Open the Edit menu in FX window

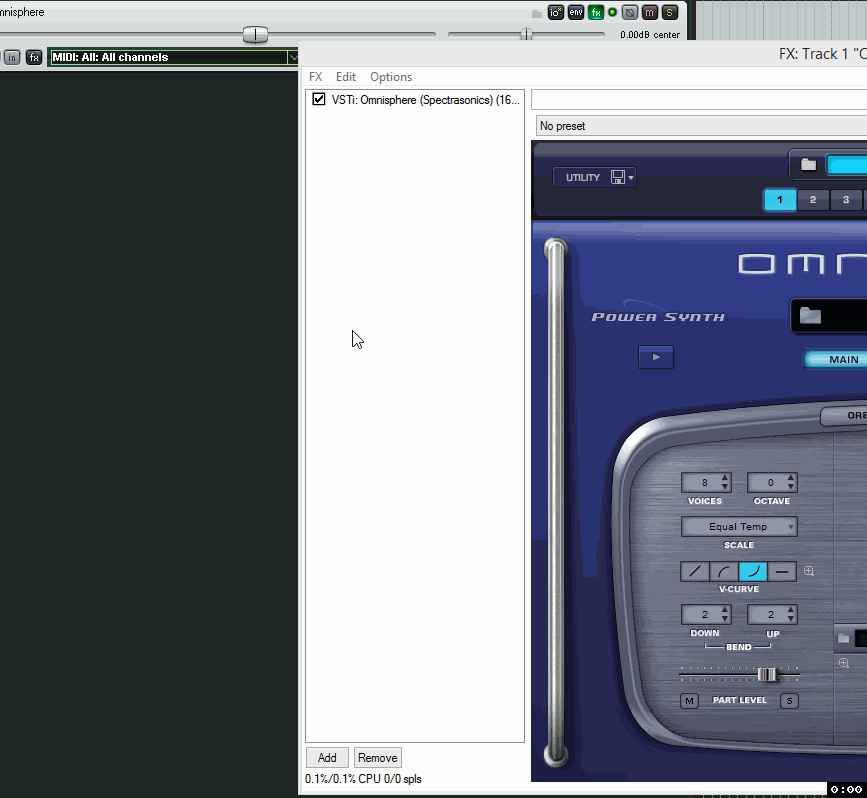tap(346, 77)
